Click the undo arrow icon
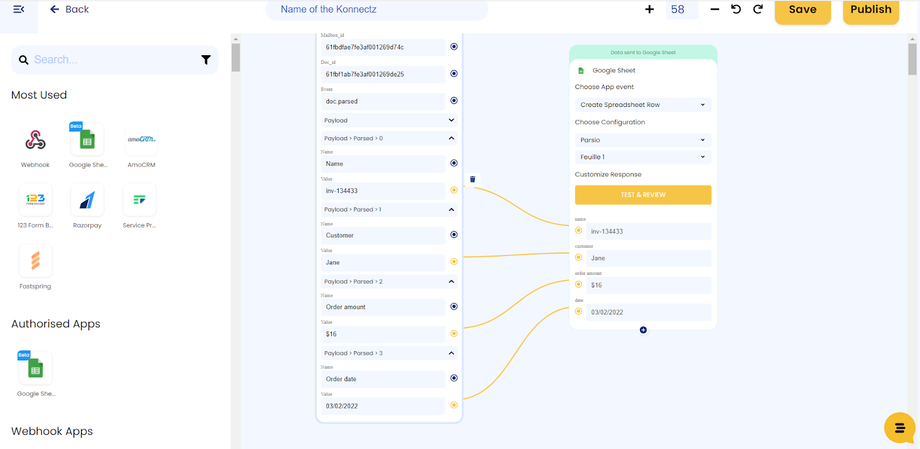This screenshot has width=920, height=449. (x=736, y=9)
